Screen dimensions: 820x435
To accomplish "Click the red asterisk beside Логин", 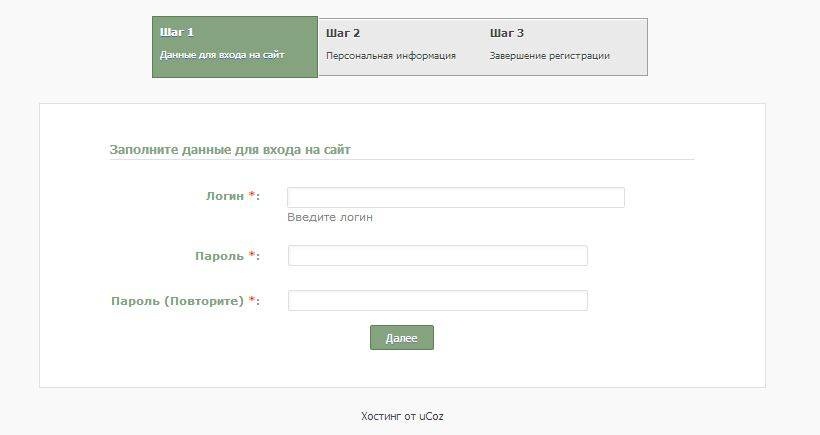I will 252,195.
